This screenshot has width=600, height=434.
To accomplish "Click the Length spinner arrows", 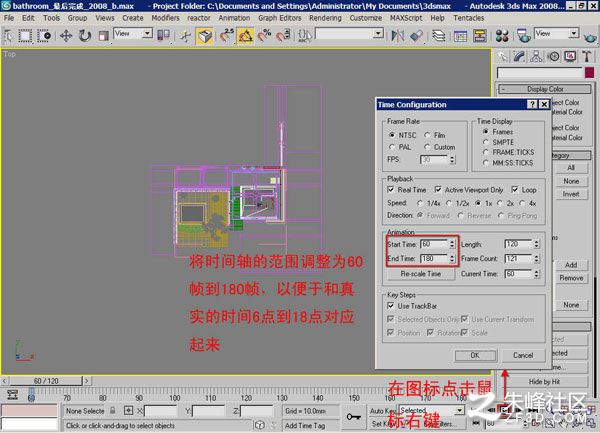I will coord(536,244).
